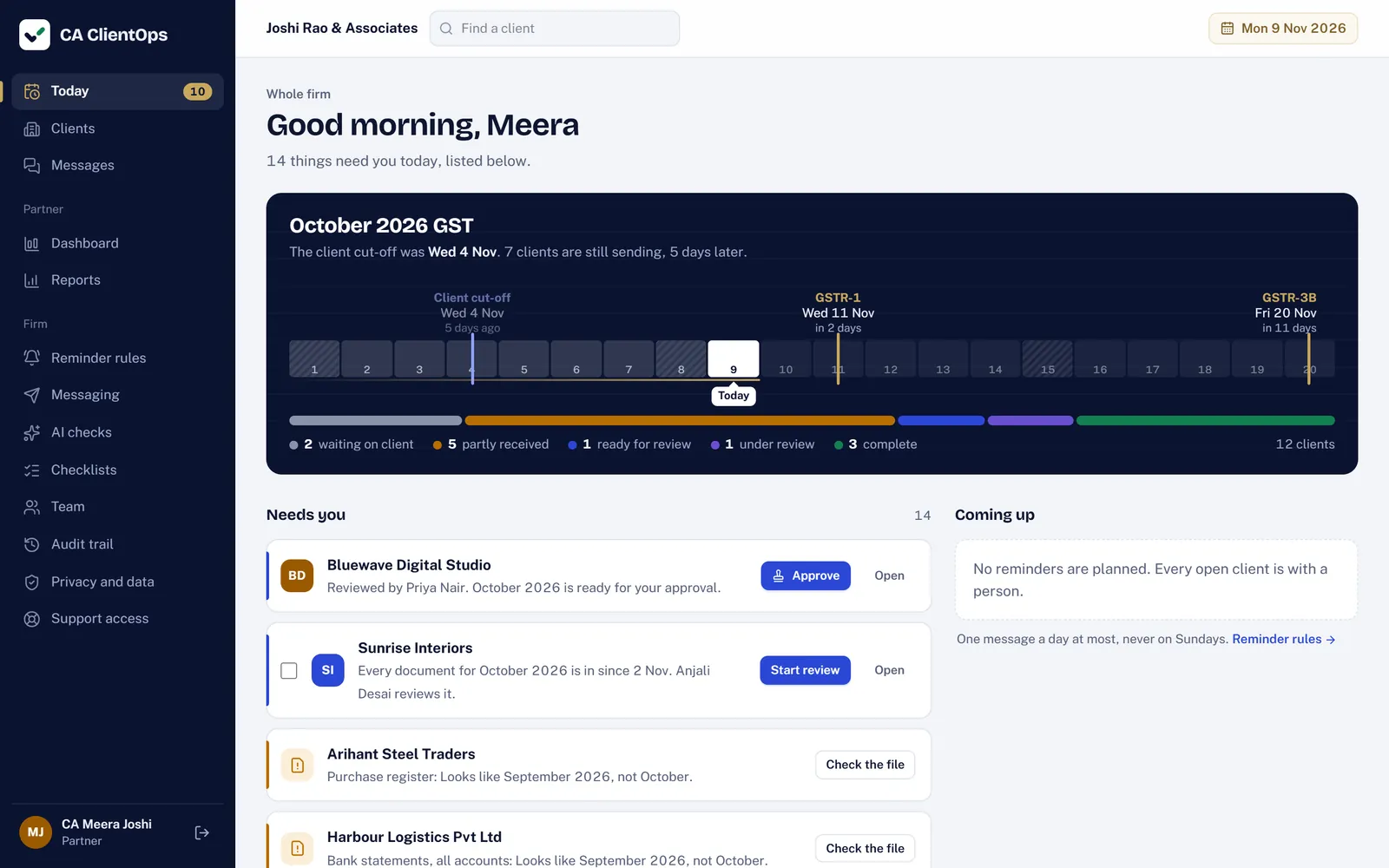
Task: Click the sign out icon beside Meera Joshi
Action: (x=202, y=832)
